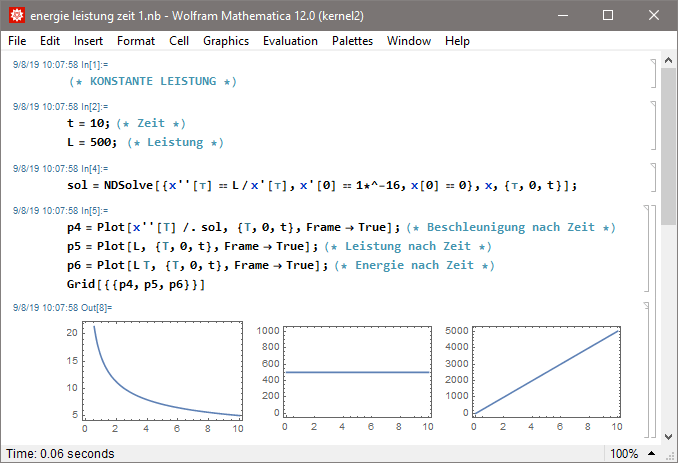Click the vertical scrollbar up arrow
Image resolution: width=678 pixels, height=463 pixels.
point(669,61)
